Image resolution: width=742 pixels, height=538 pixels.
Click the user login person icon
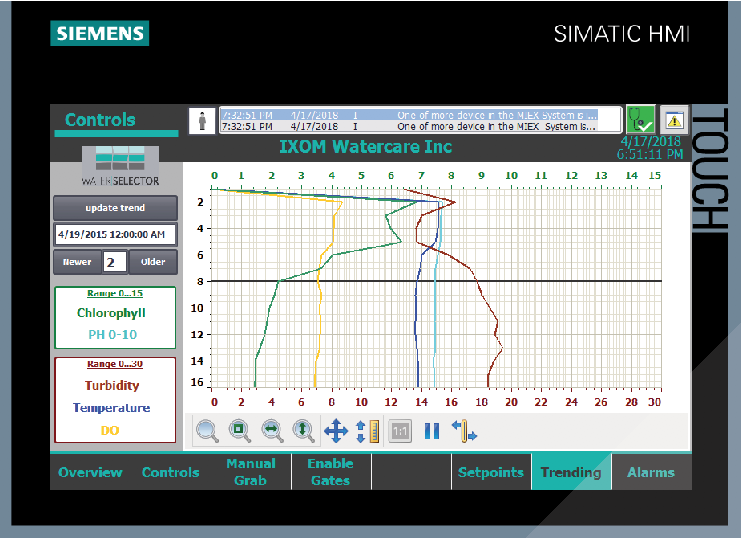[202, 121]
